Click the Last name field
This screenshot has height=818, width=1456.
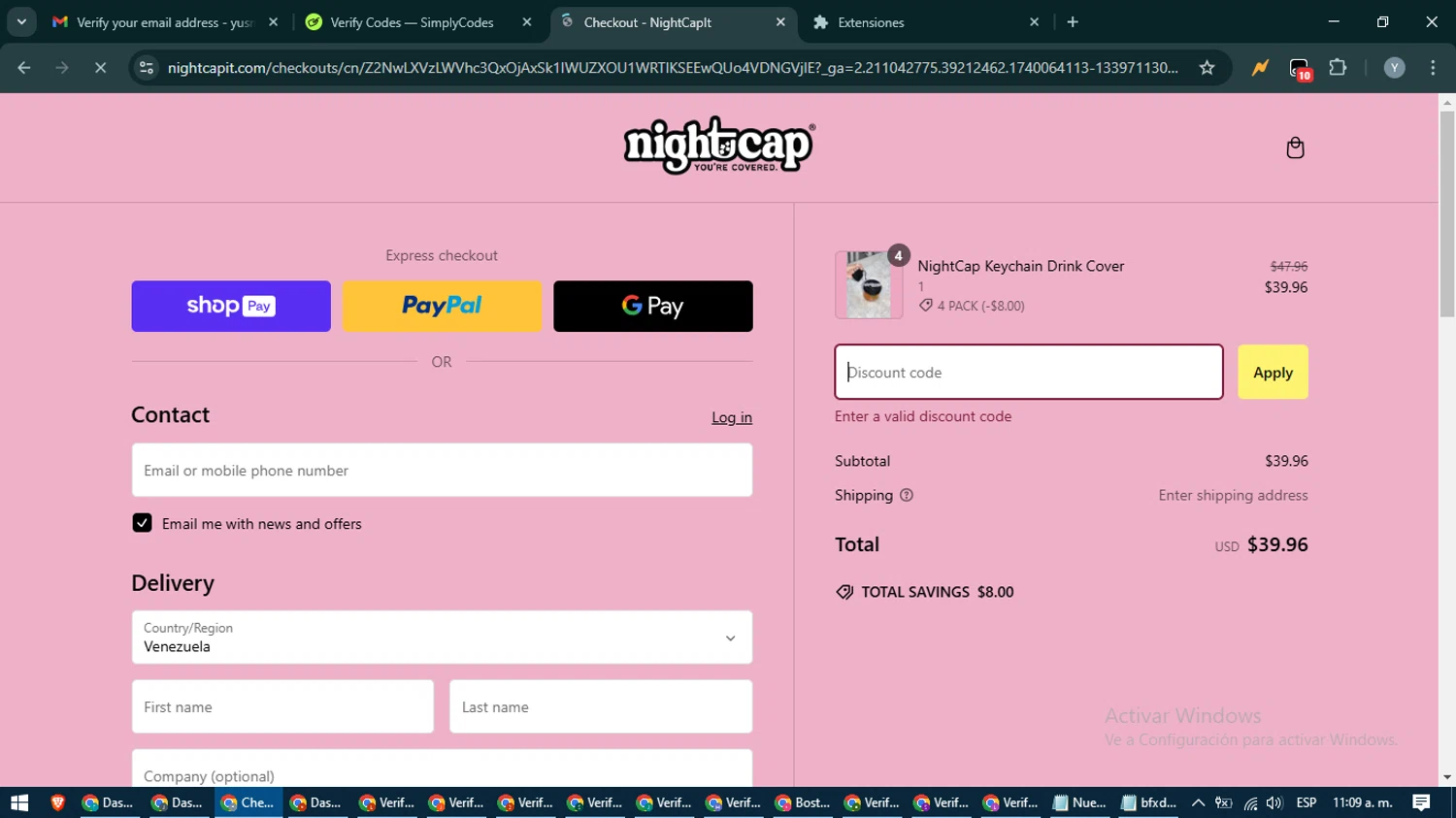click(601, 707)
